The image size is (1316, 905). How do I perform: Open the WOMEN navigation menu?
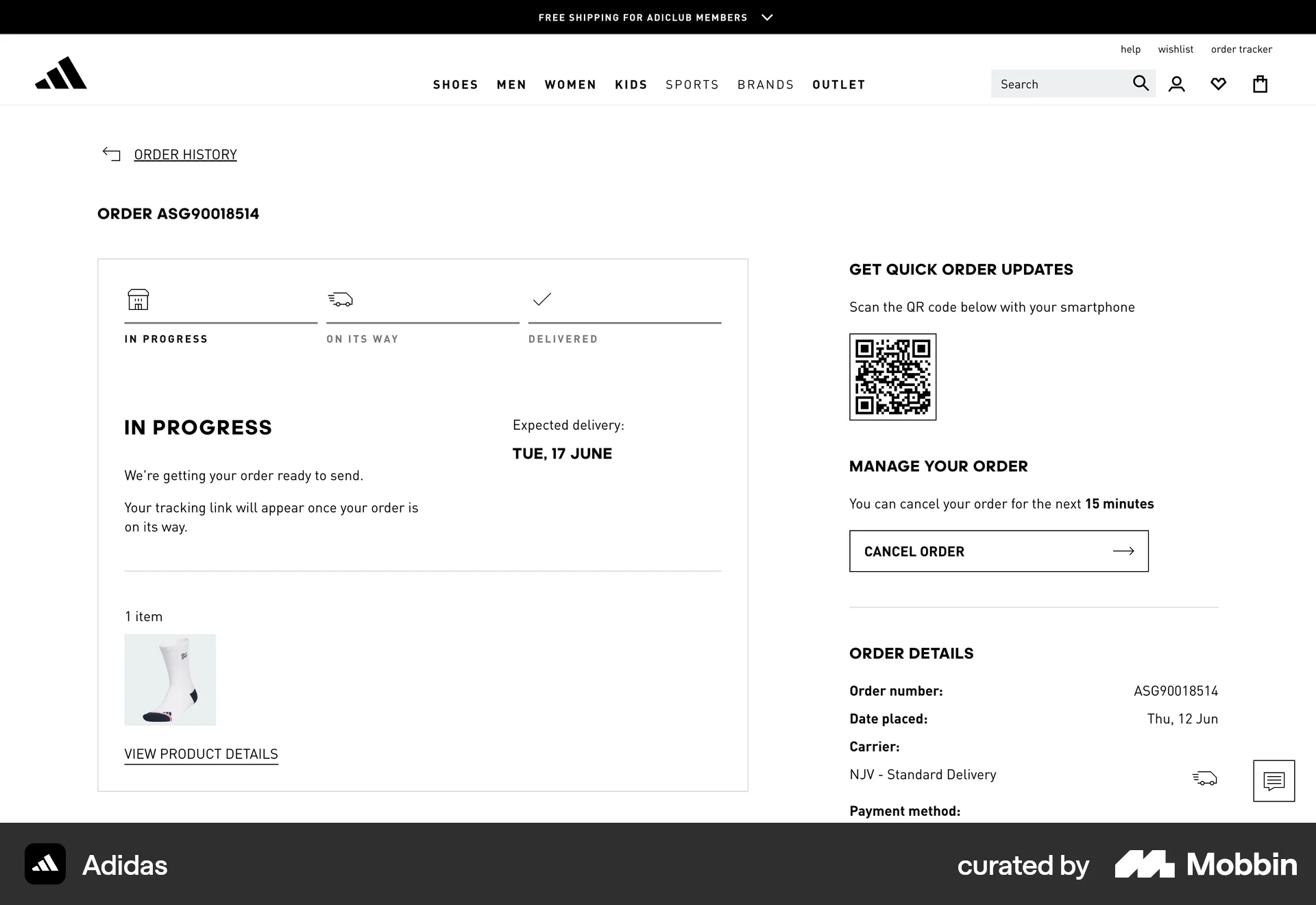570,84
